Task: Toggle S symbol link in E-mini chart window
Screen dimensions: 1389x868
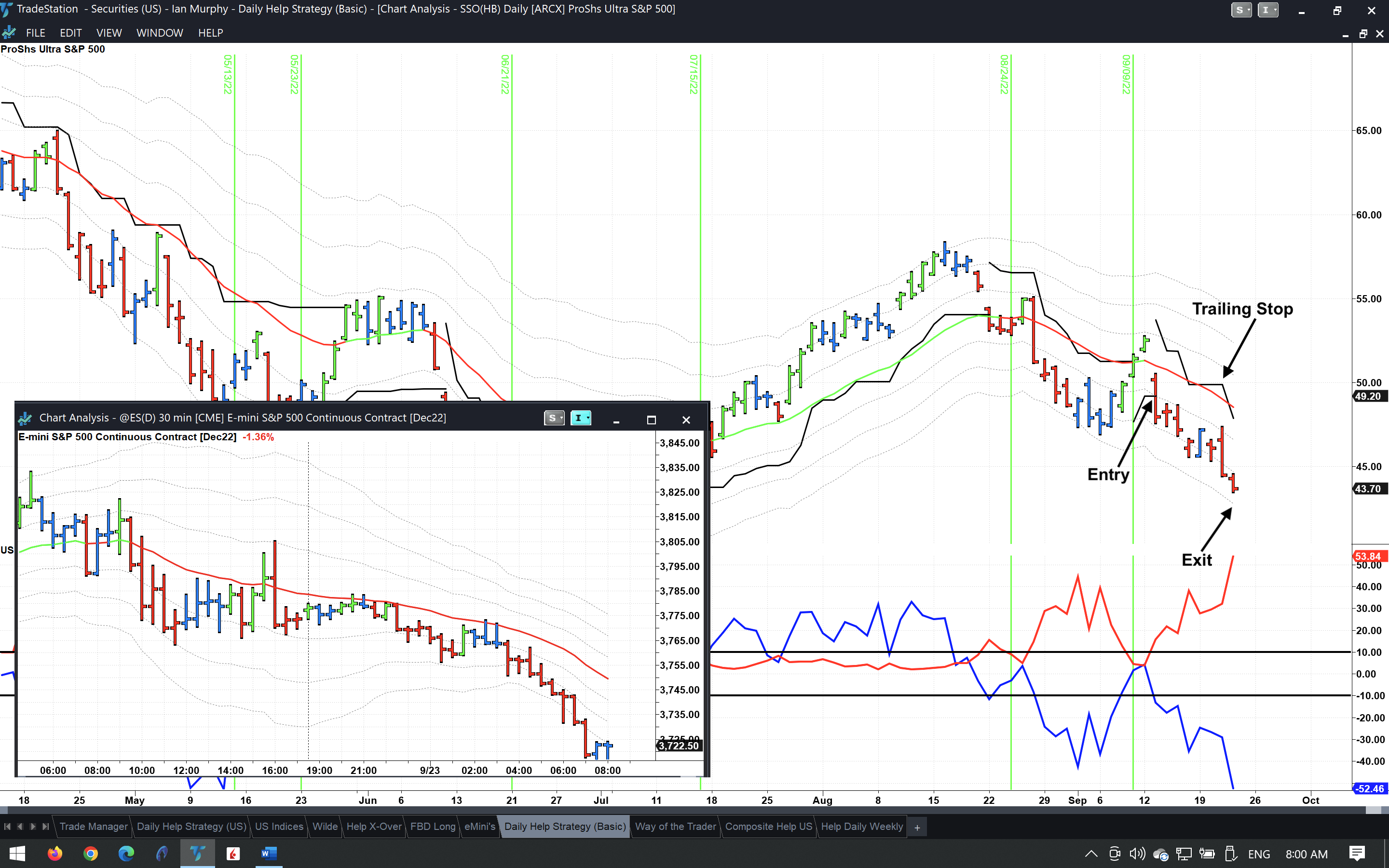Action: [x=554, y=418]
